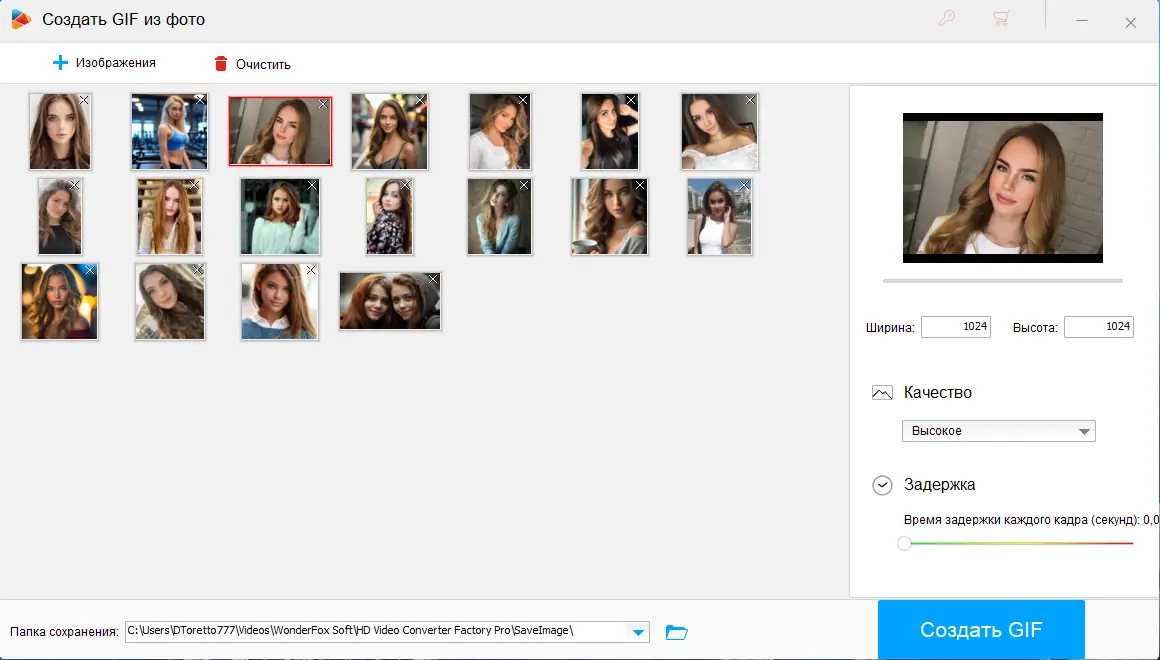Remove thumbnail of girl holding cup
Image resolution: width=1160 pixels, height=660 pixels.
pos(640,185)
